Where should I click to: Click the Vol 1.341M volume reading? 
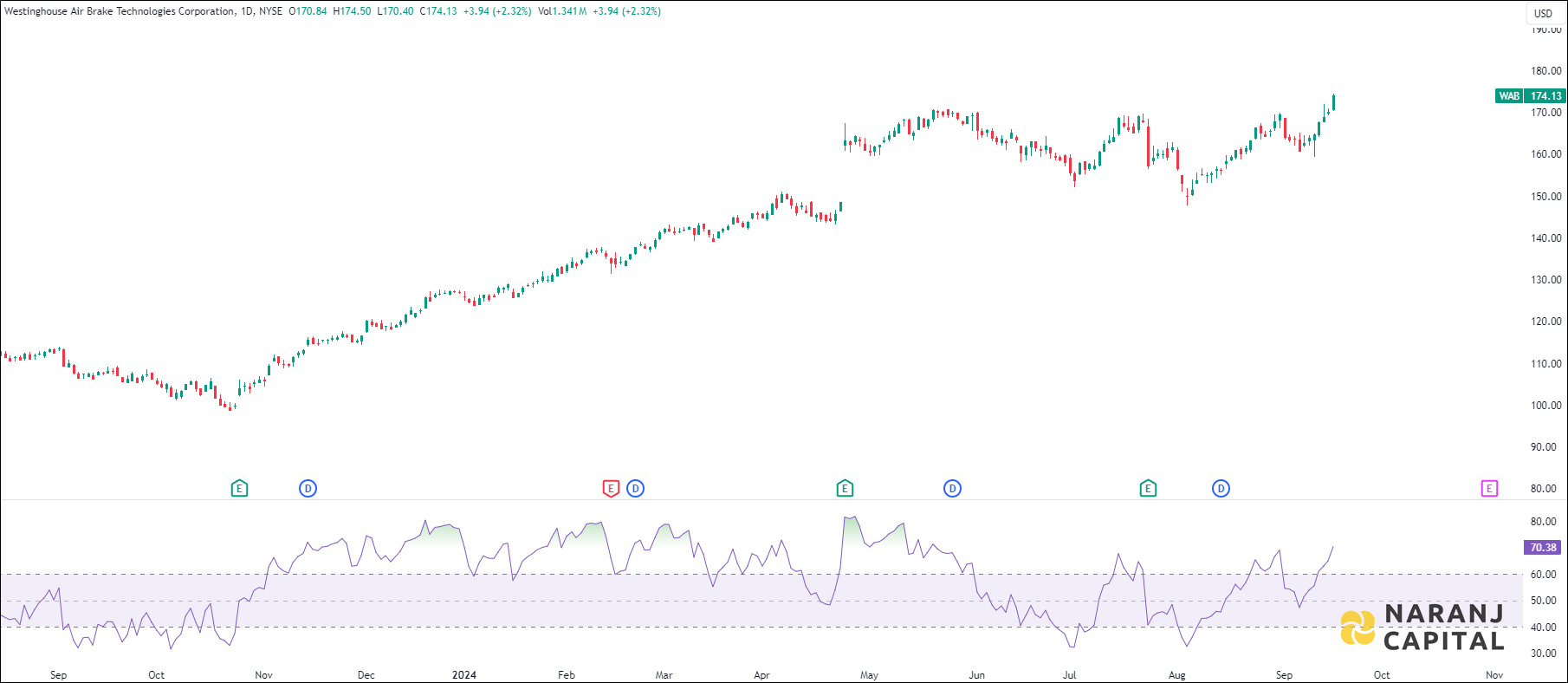coord(561,11)
